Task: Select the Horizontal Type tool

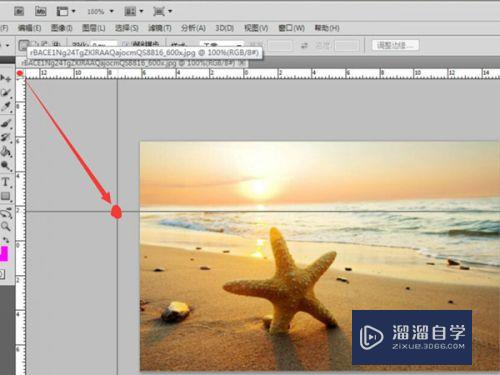Action: 6,182
